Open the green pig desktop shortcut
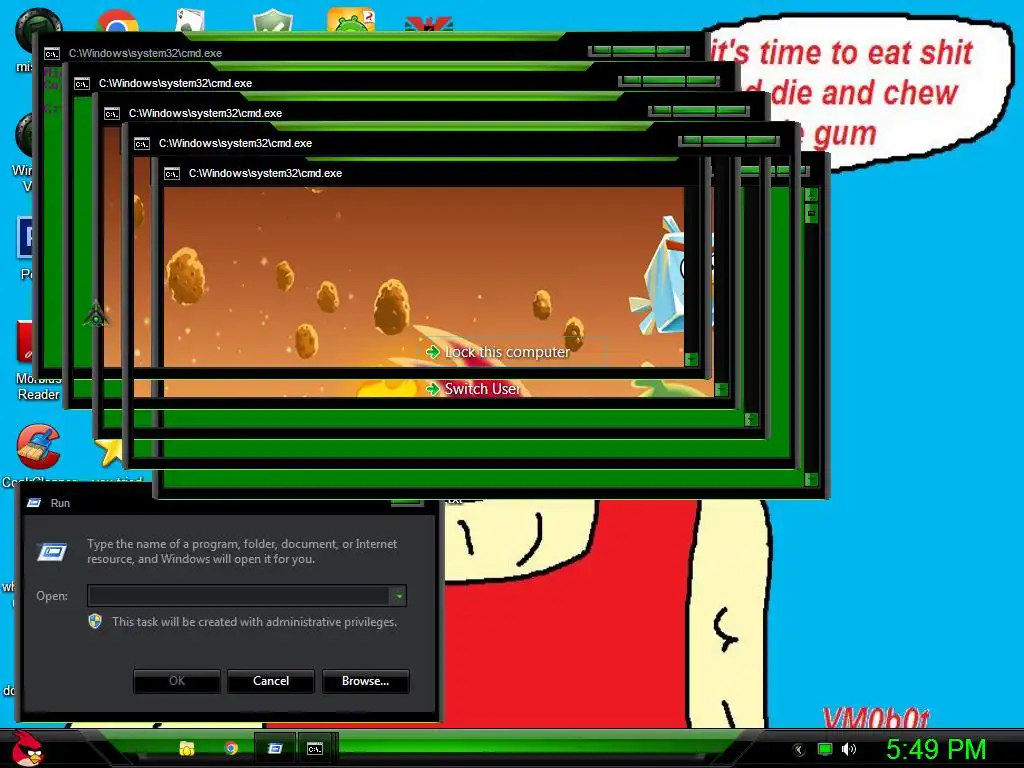 (x=351, y=20)
